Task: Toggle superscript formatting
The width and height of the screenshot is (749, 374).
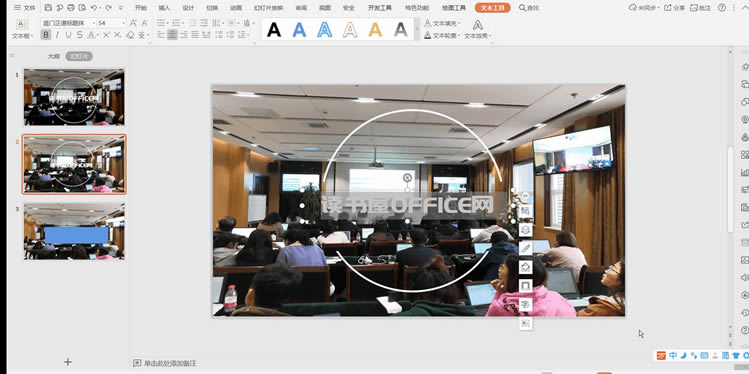Action: pyautogui.click(x=106, y=35)
